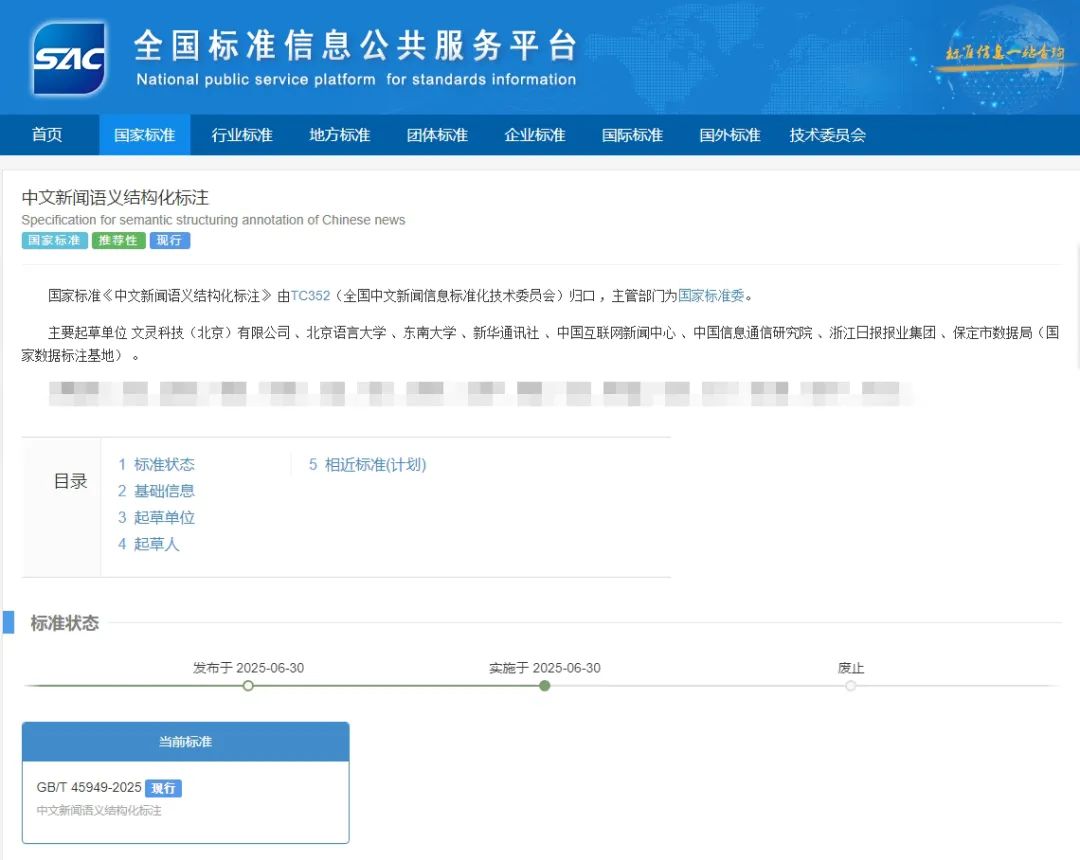Click the SAC logo icon
Viewport: 1080px width, 860px height.
click(x=69, y=58)
